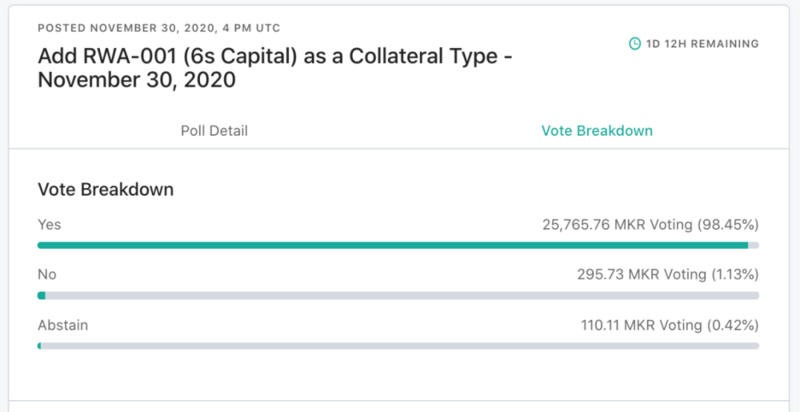Switch to the Poll Detail tab
This screenshot has height=412, width=800.
pos(214,131)
